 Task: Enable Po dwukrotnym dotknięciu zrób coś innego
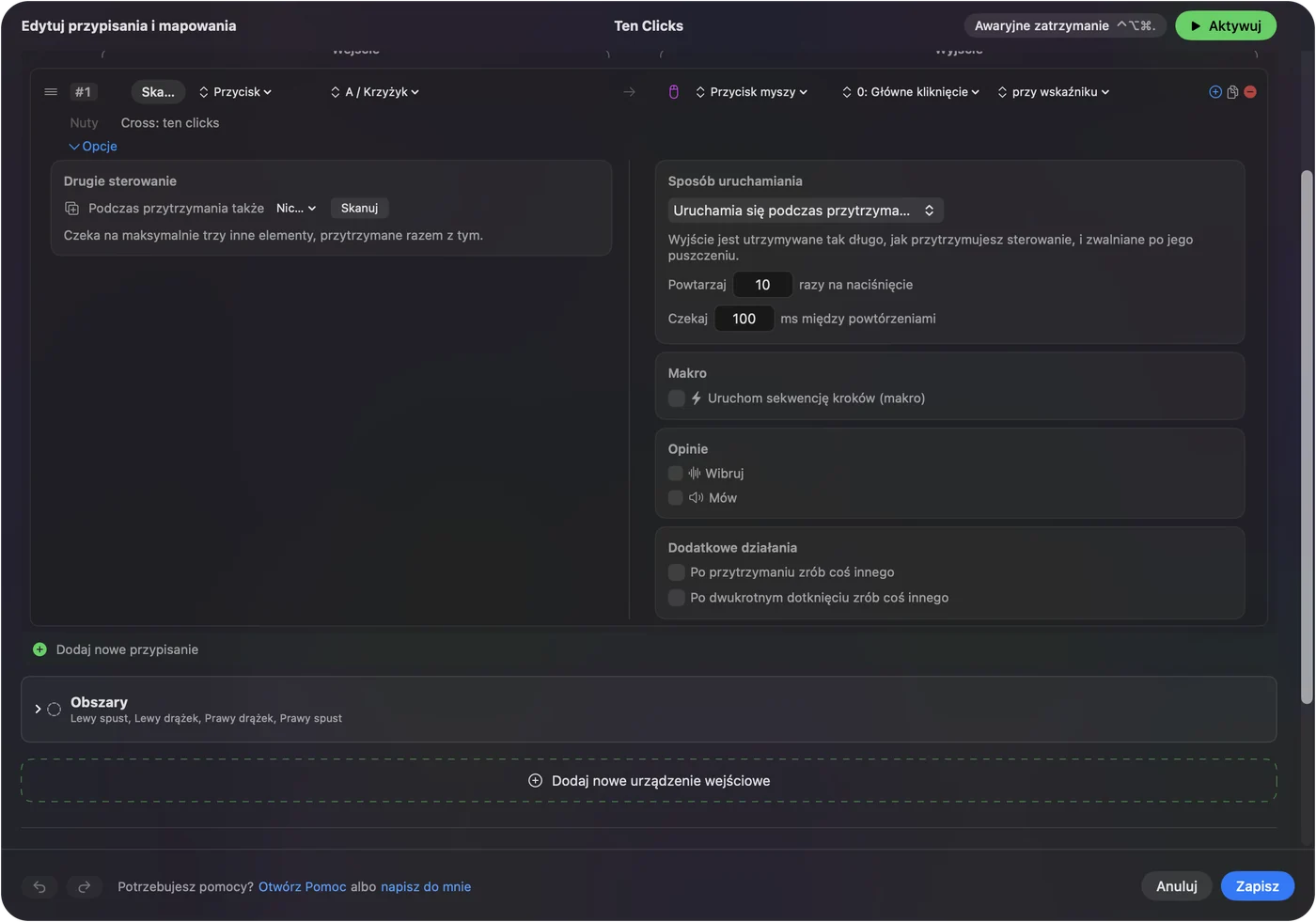coord(676,598)
